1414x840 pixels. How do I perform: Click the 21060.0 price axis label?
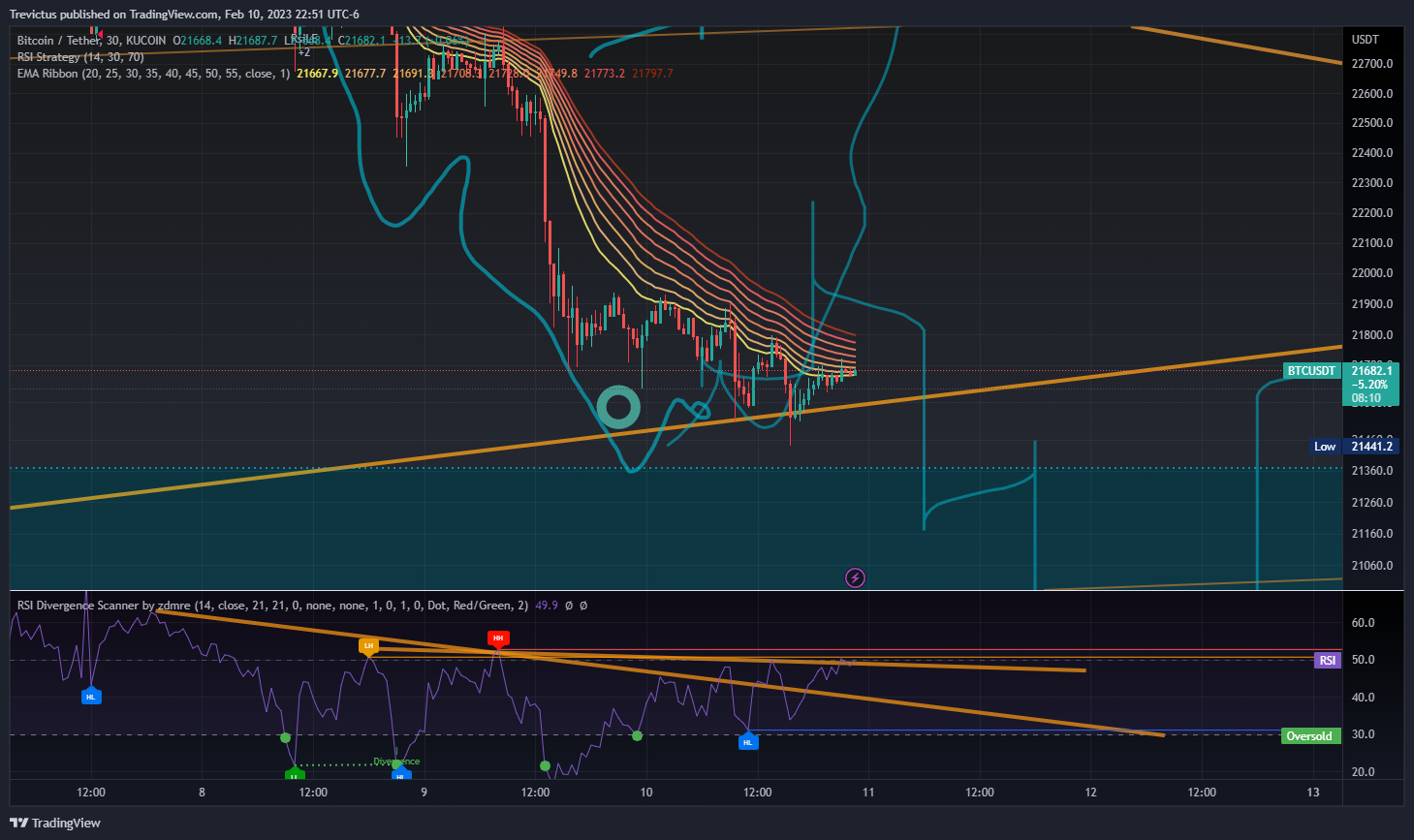point(1372,566)
